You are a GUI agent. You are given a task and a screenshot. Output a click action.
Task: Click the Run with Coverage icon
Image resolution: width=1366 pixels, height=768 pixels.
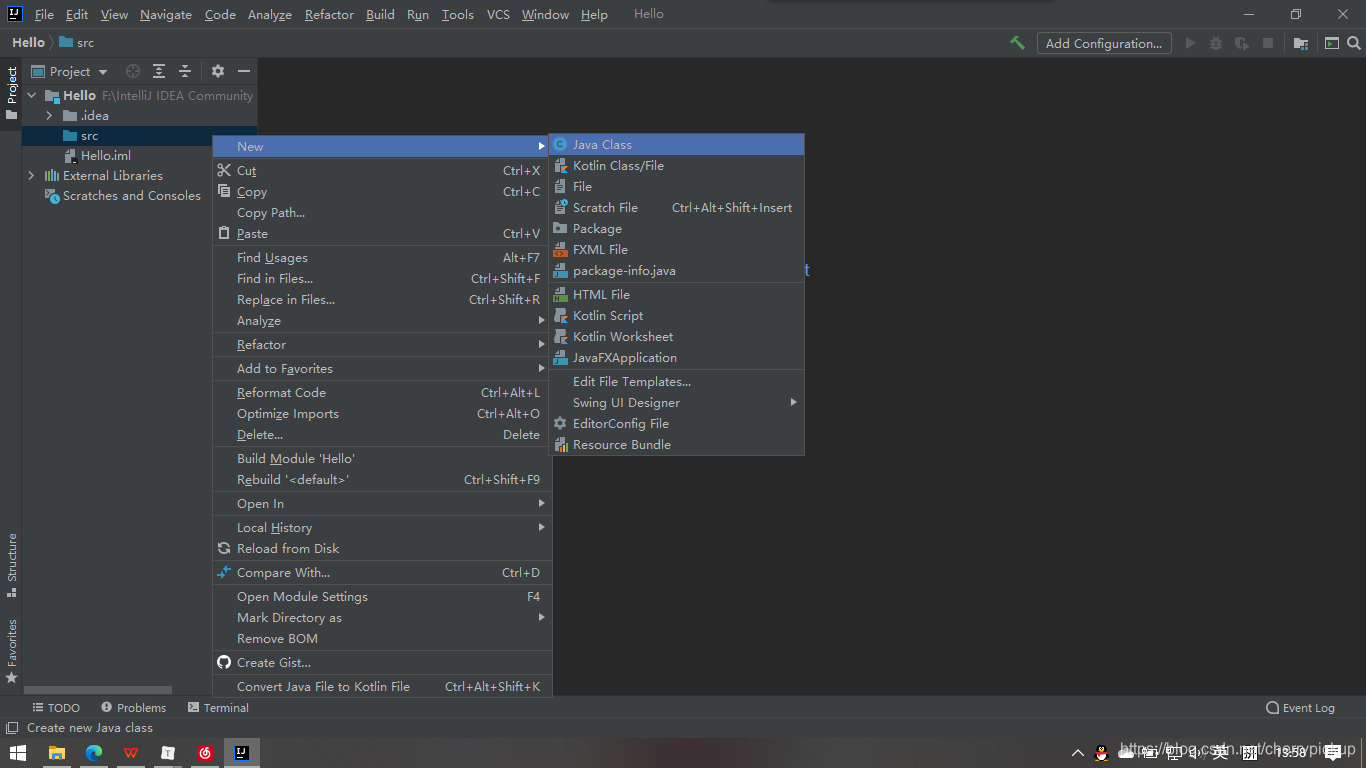[x=1242, y=43]
